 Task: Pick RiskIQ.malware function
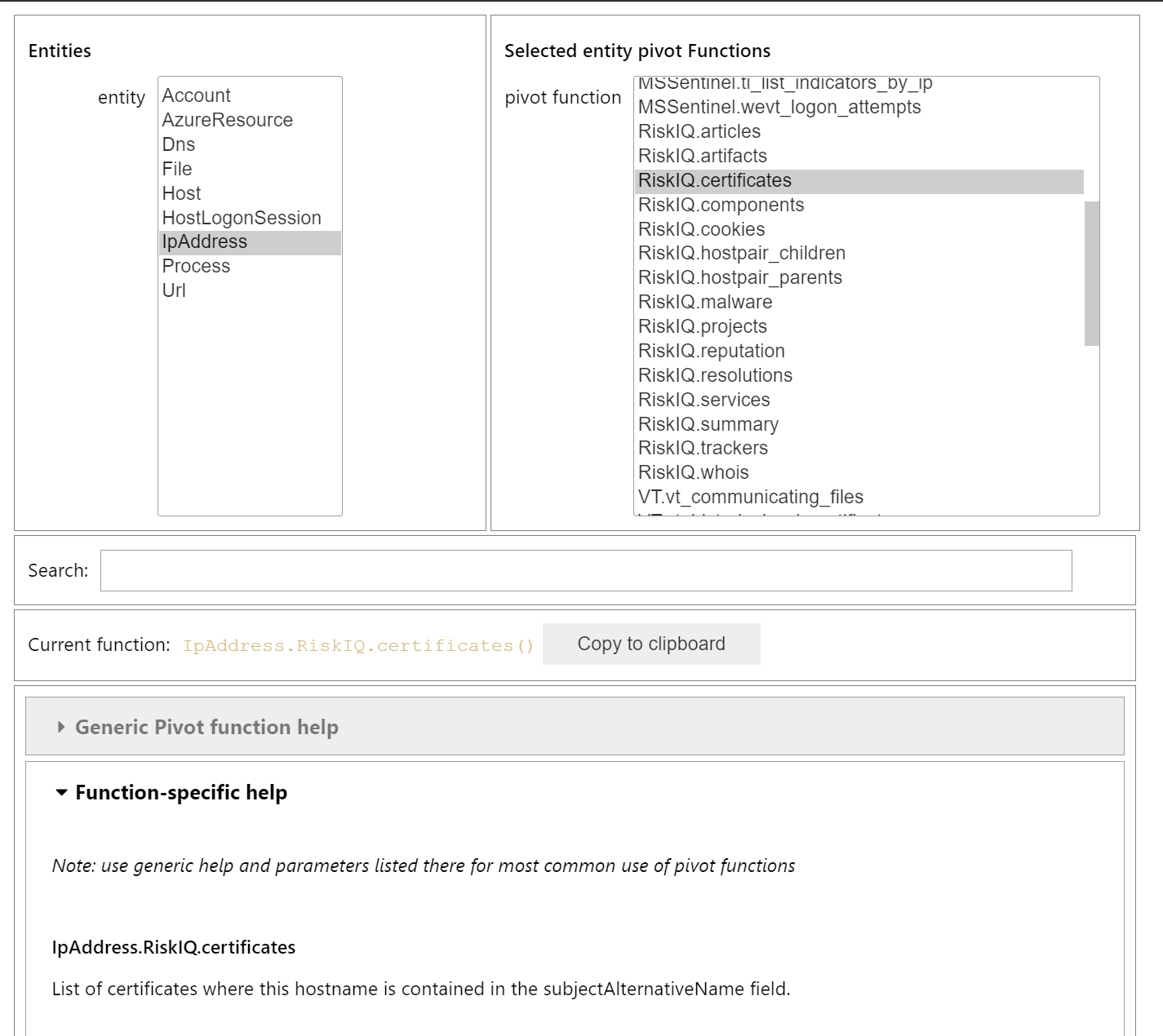(x=859, y=303)
